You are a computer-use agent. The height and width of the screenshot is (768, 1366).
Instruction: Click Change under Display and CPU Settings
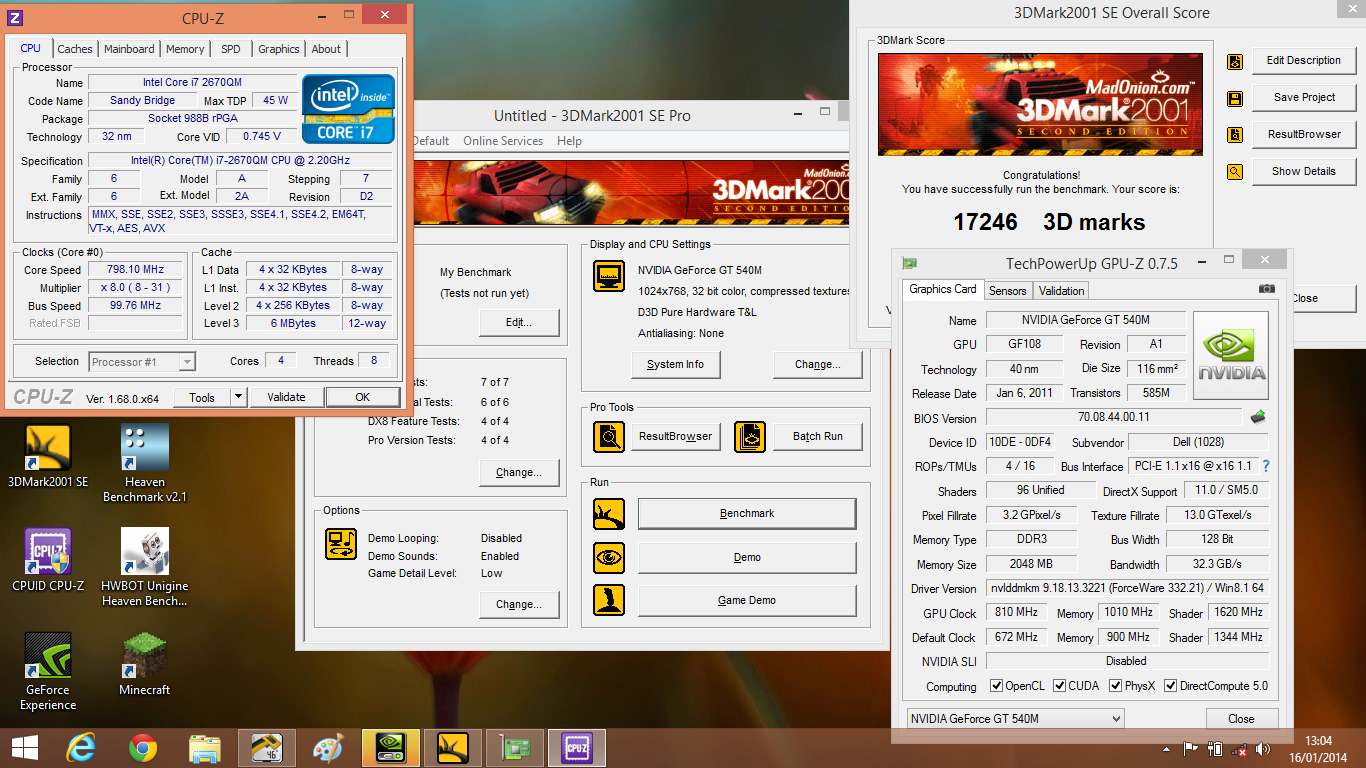tap(817, 364)
